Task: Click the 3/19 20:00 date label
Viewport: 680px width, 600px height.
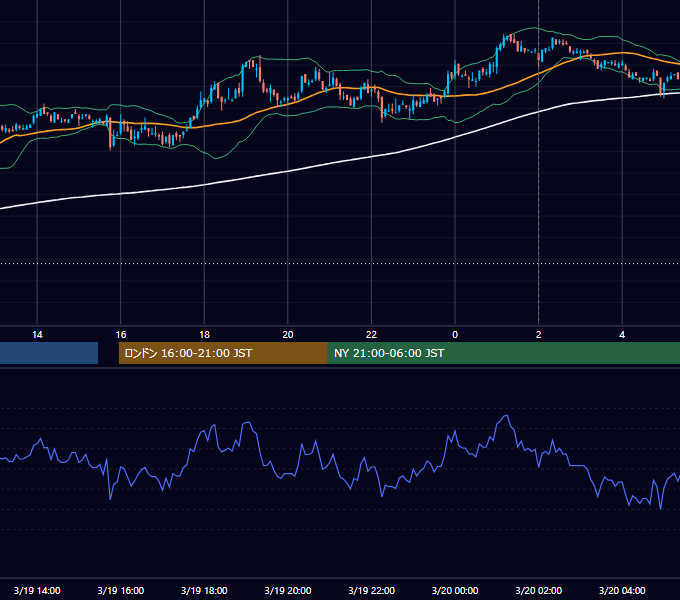Action: pos(288,590)
